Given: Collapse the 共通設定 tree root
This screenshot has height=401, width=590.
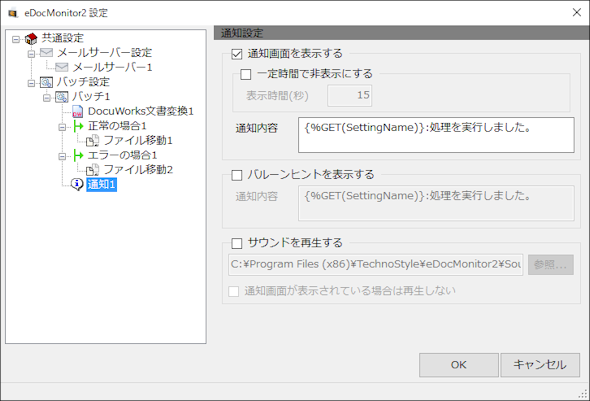Looking at the screenshot, I should click(x=16, y=39).
